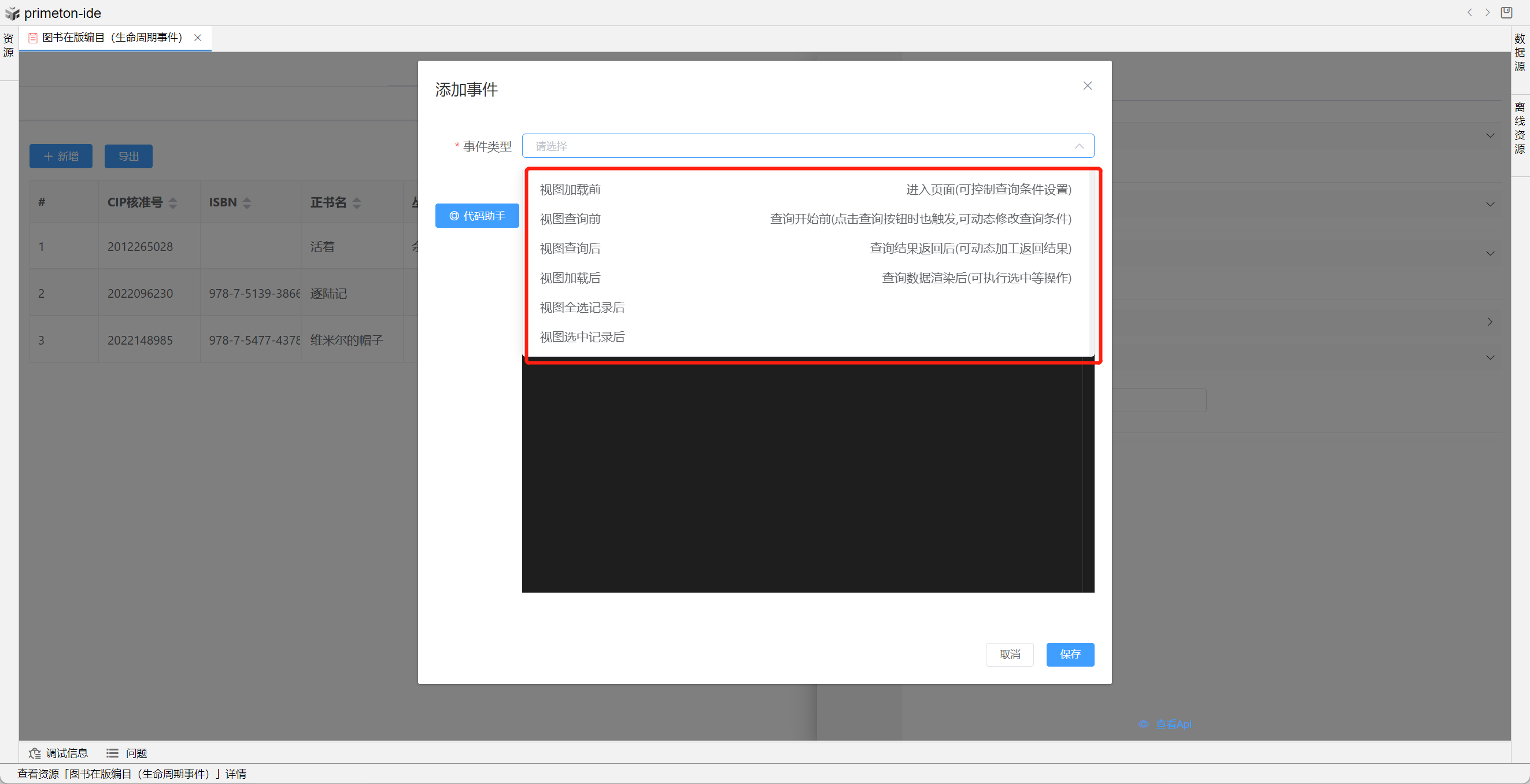Select 视图加载前 event type option
The height and width of the screenshot is (784, 1530).
coord(570,190)
